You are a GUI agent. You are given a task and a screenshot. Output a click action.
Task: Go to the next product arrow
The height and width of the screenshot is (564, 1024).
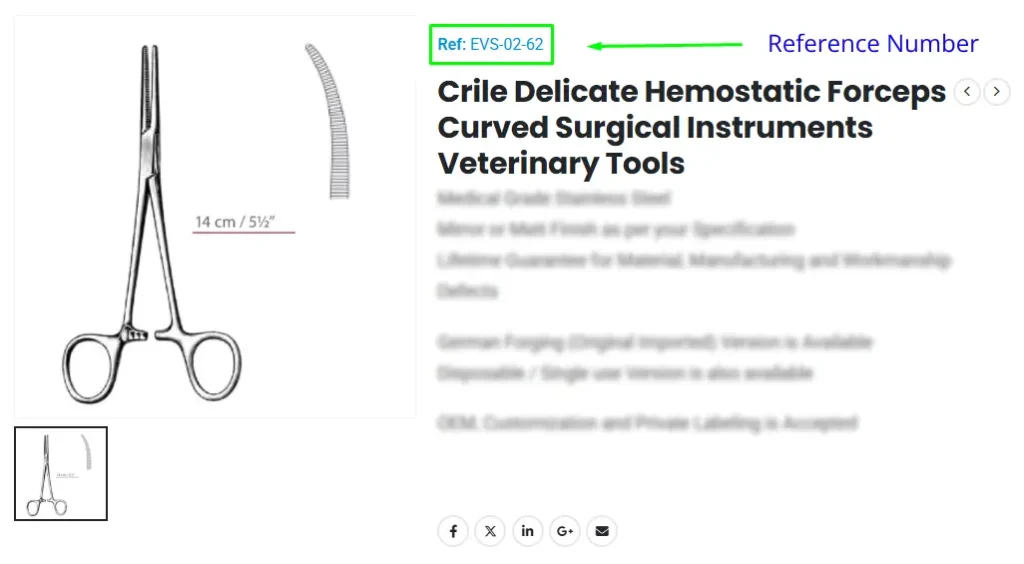[997, 92]
